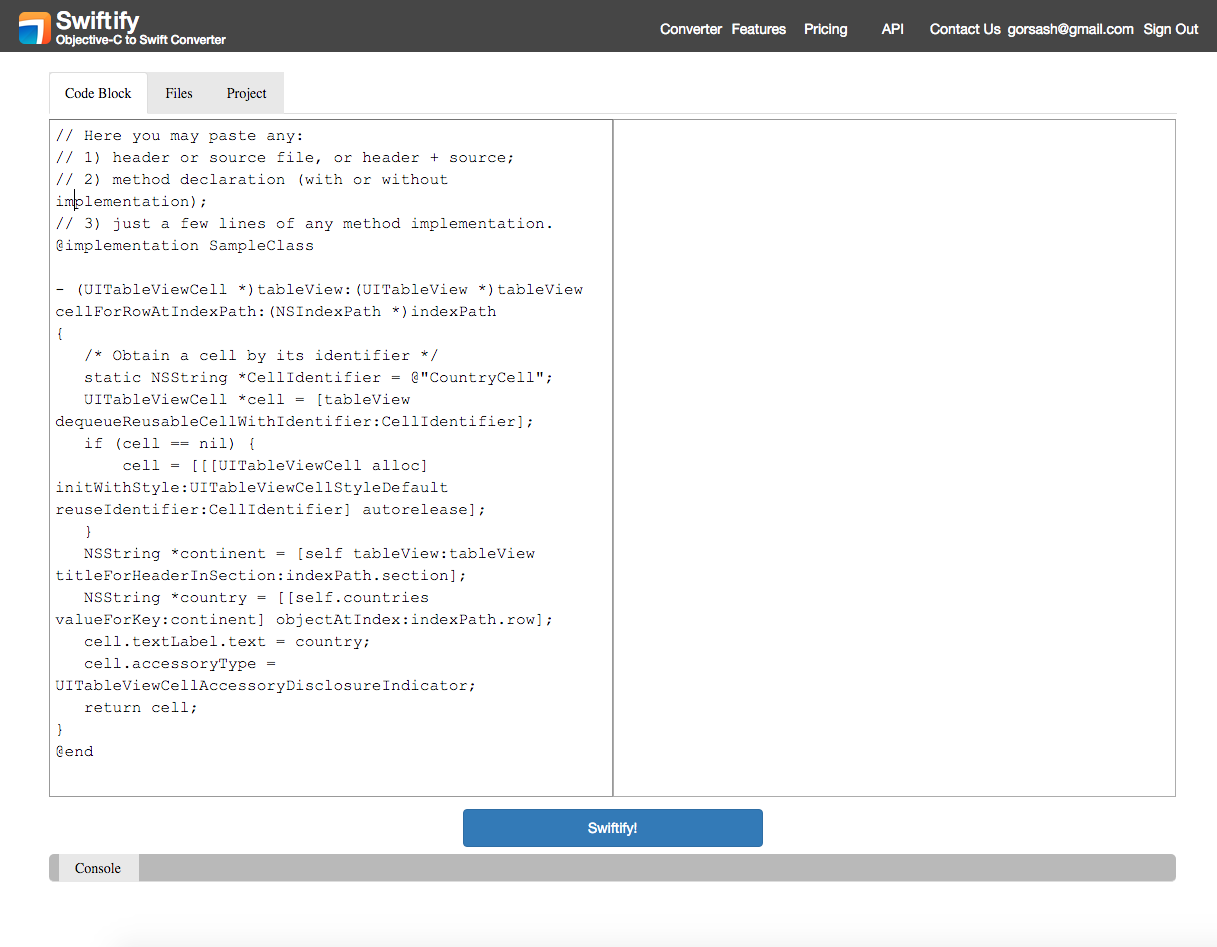The height and width of the screenshot is (947, 1217).
Task: Select the Code Block tab
Action: click(98, 93)
